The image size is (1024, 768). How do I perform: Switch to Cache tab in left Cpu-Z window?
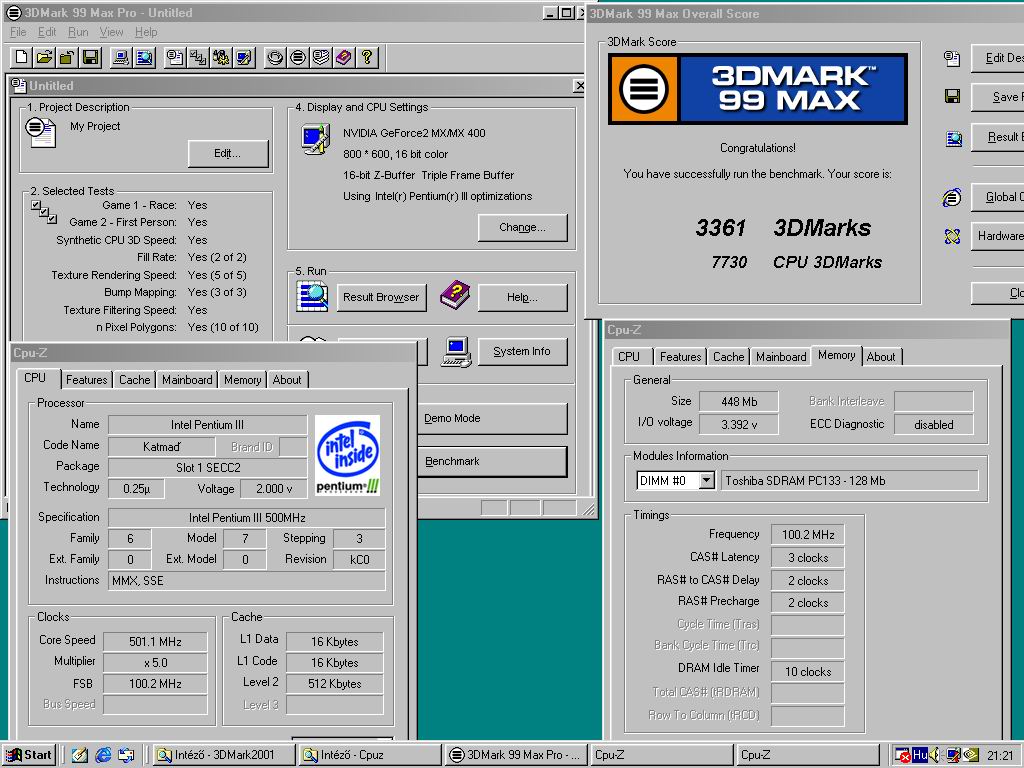click(x=135, y=380)
